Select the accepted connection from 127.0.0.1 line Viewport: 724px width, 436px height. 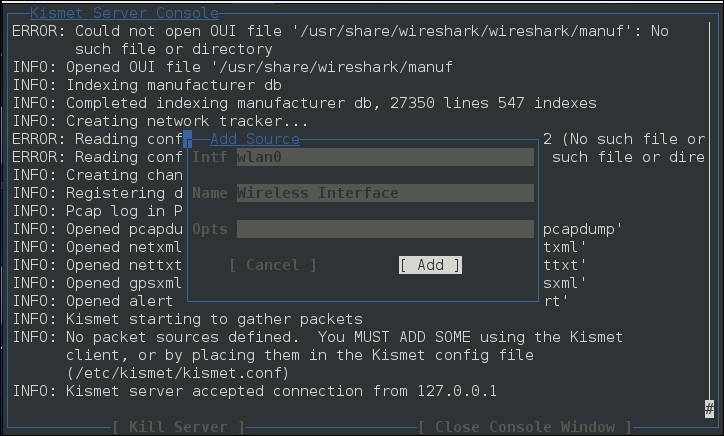pyautogui.click(x=255, y=391)
